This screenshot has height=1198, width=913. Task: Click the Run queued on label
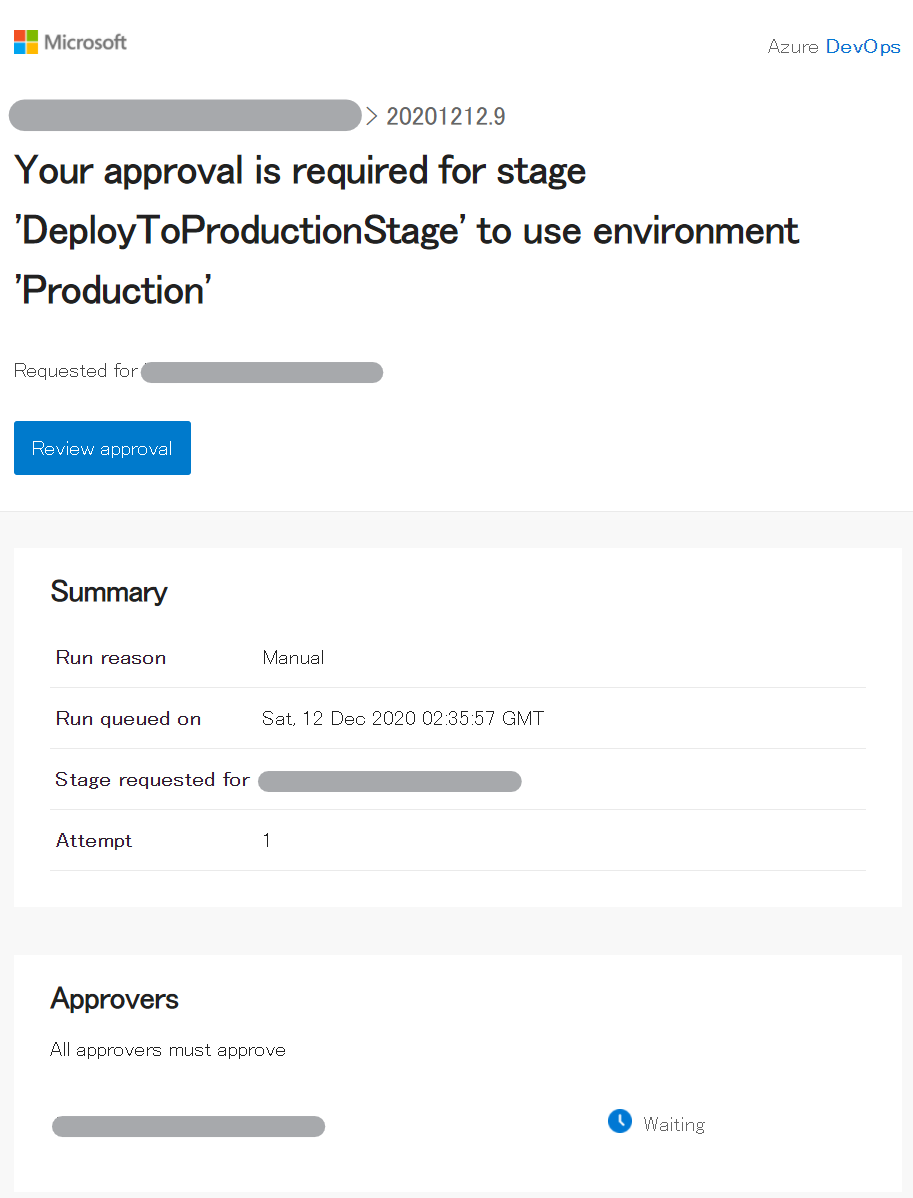click(x=128, y=719)
